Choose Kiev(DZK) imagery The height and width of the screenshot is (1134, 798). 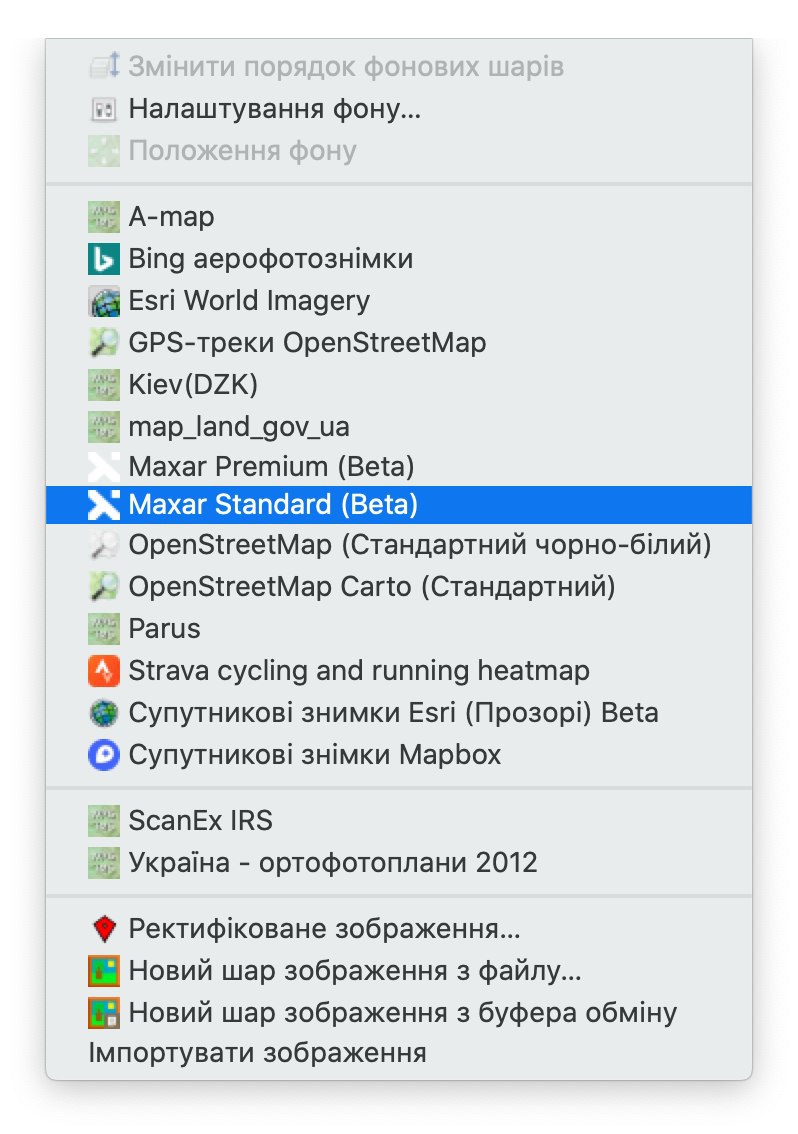(x=399, y=385)
